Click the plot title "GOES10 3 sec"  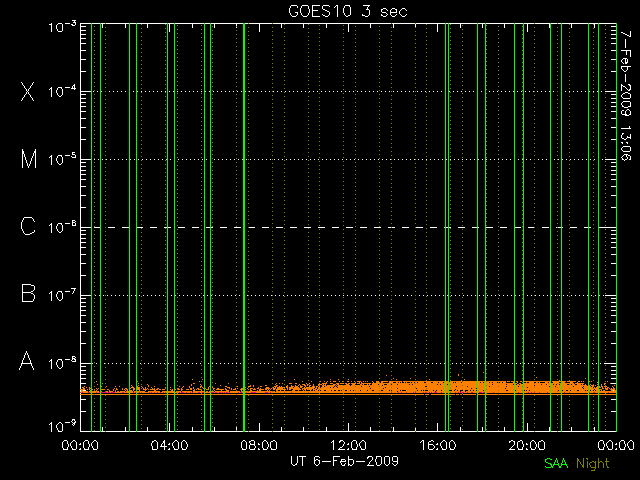pos(348,11)
